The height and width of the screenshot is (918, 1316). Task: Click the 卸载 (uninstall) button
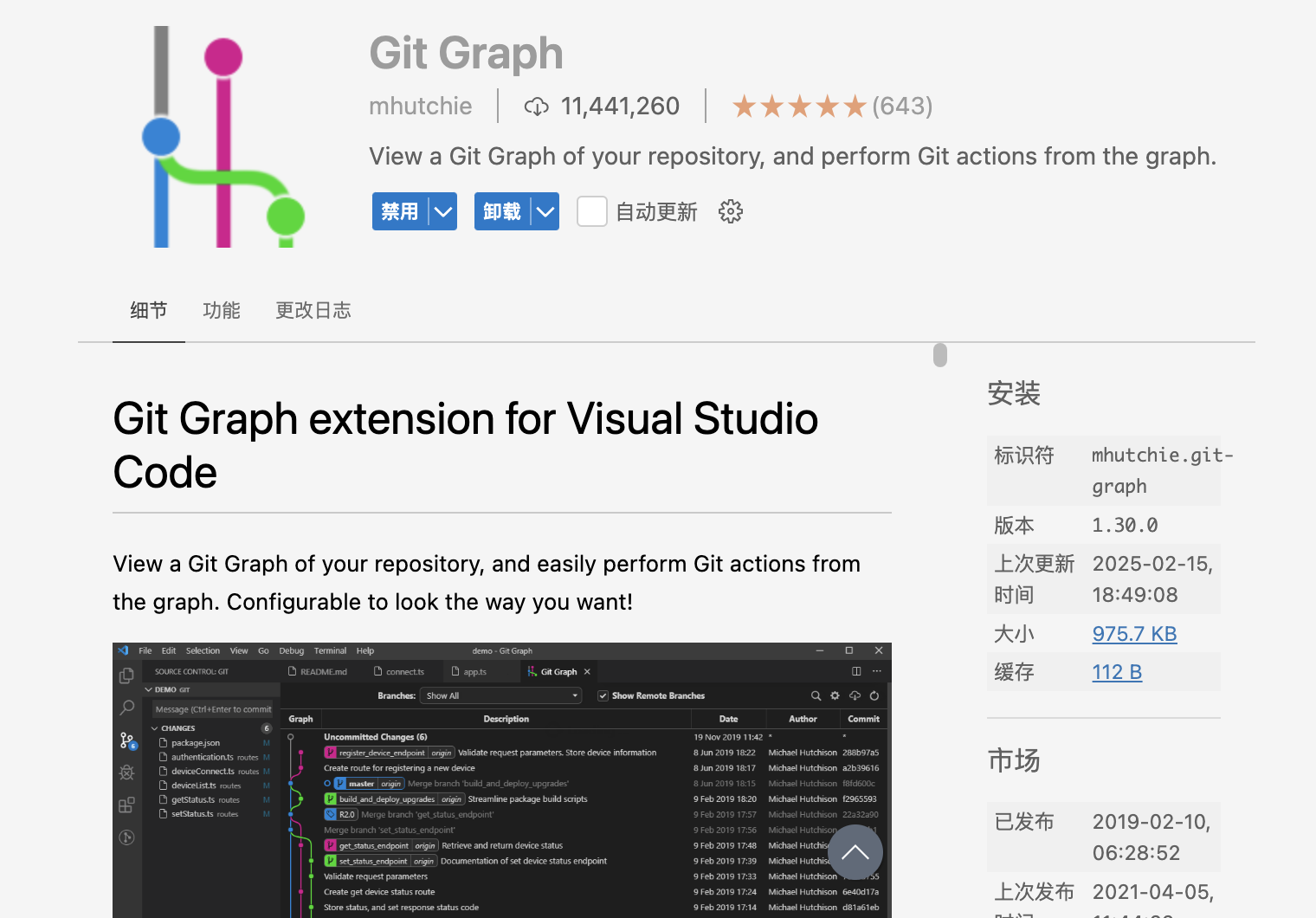click(x=502, y=211)
